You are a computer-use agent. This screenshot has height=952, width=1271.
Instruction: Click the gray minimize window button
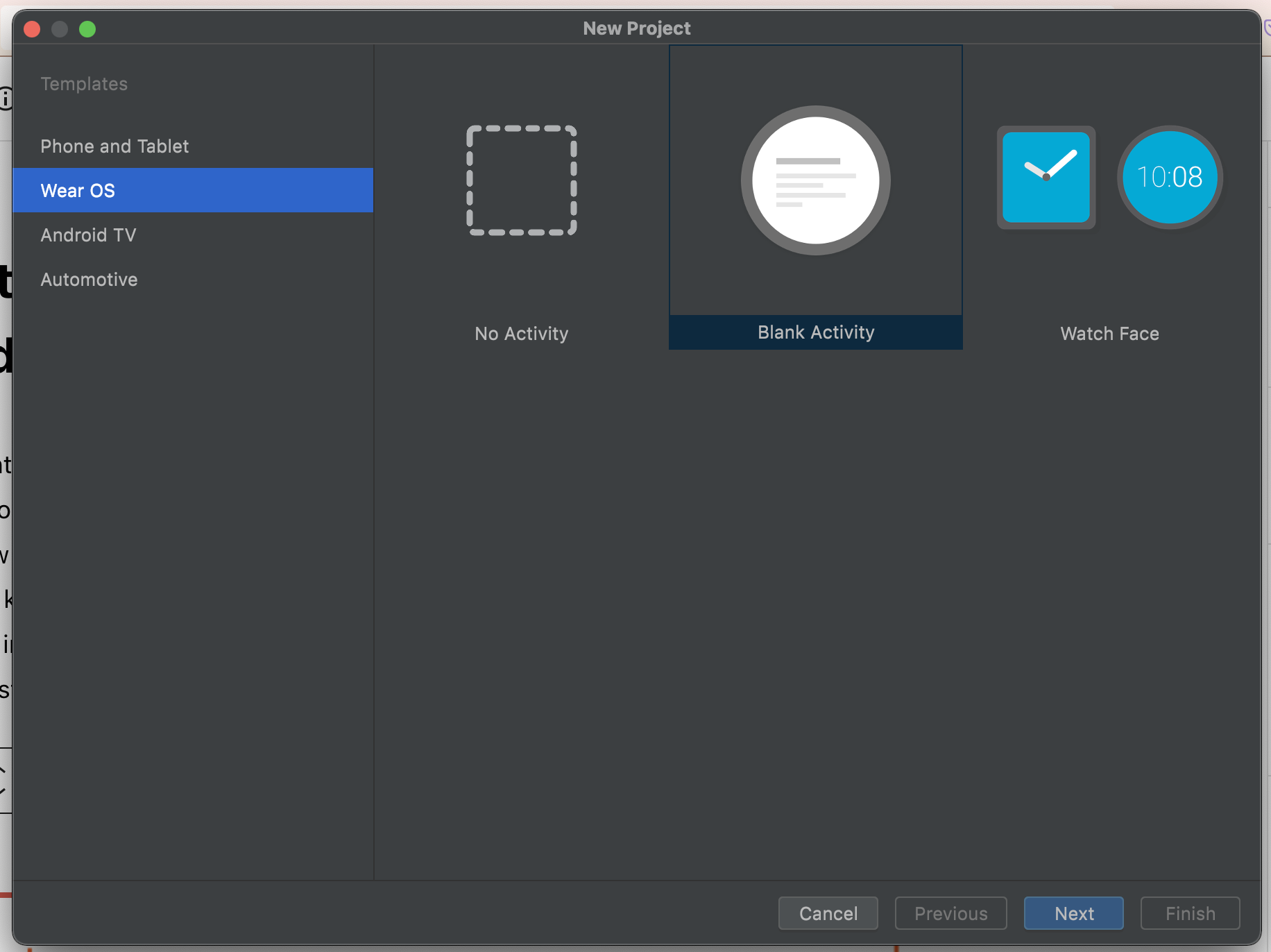click(x=60, y=29)
